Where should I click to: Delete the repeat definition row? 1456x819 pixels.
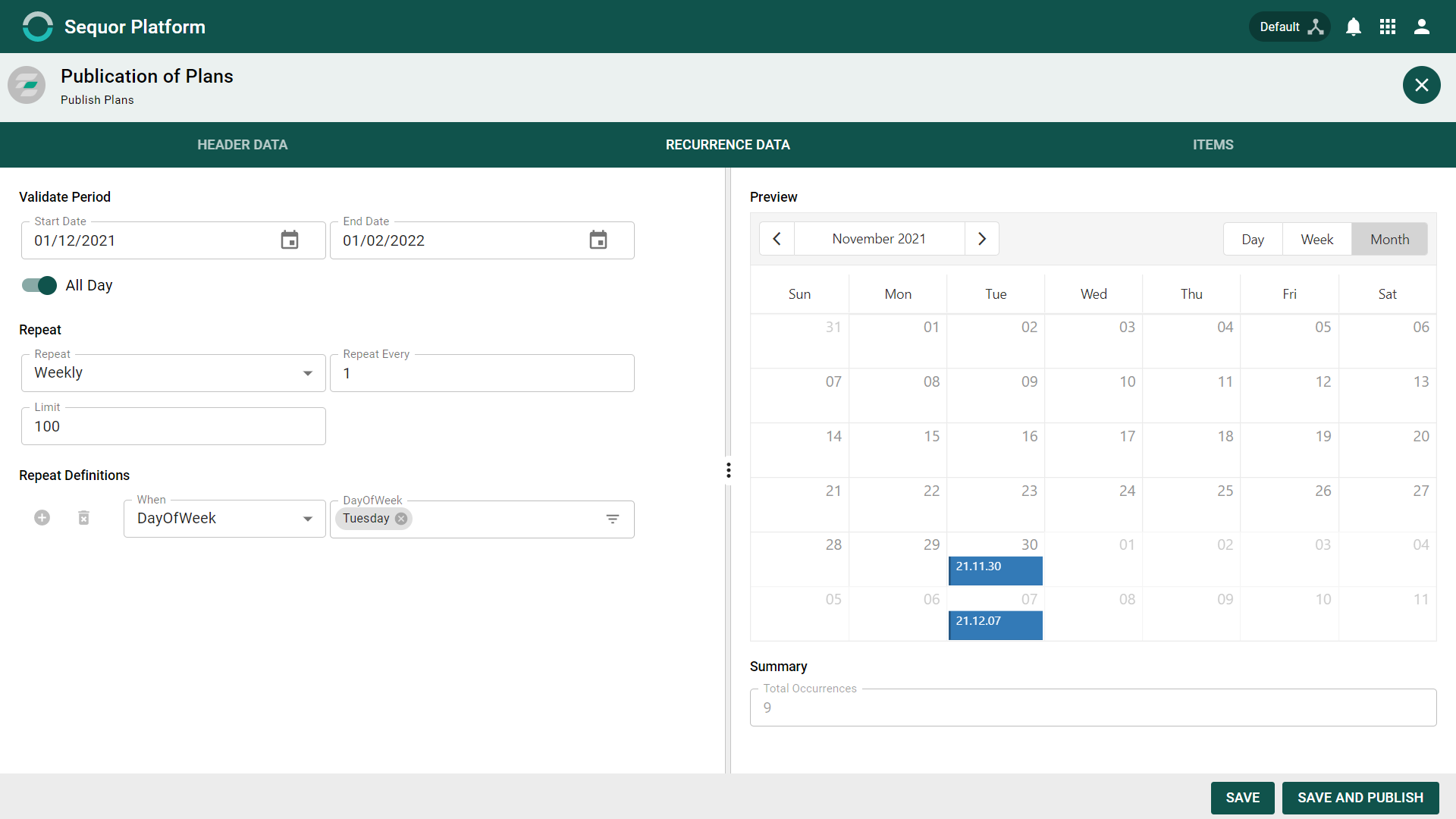pyautogui.click(x=84, y=517)
